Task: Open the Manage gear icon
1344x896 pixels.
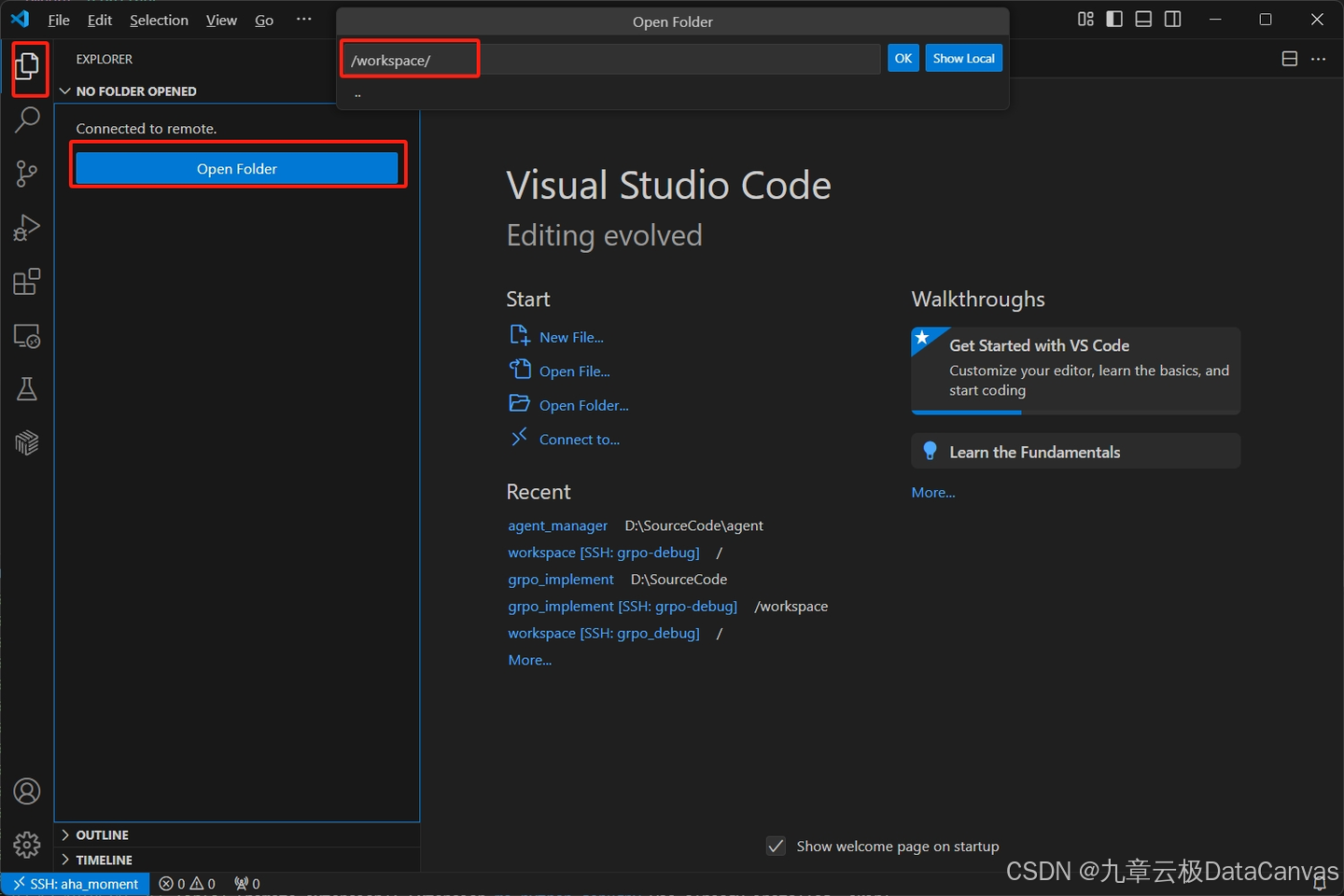Action: (x=27, y=845)
